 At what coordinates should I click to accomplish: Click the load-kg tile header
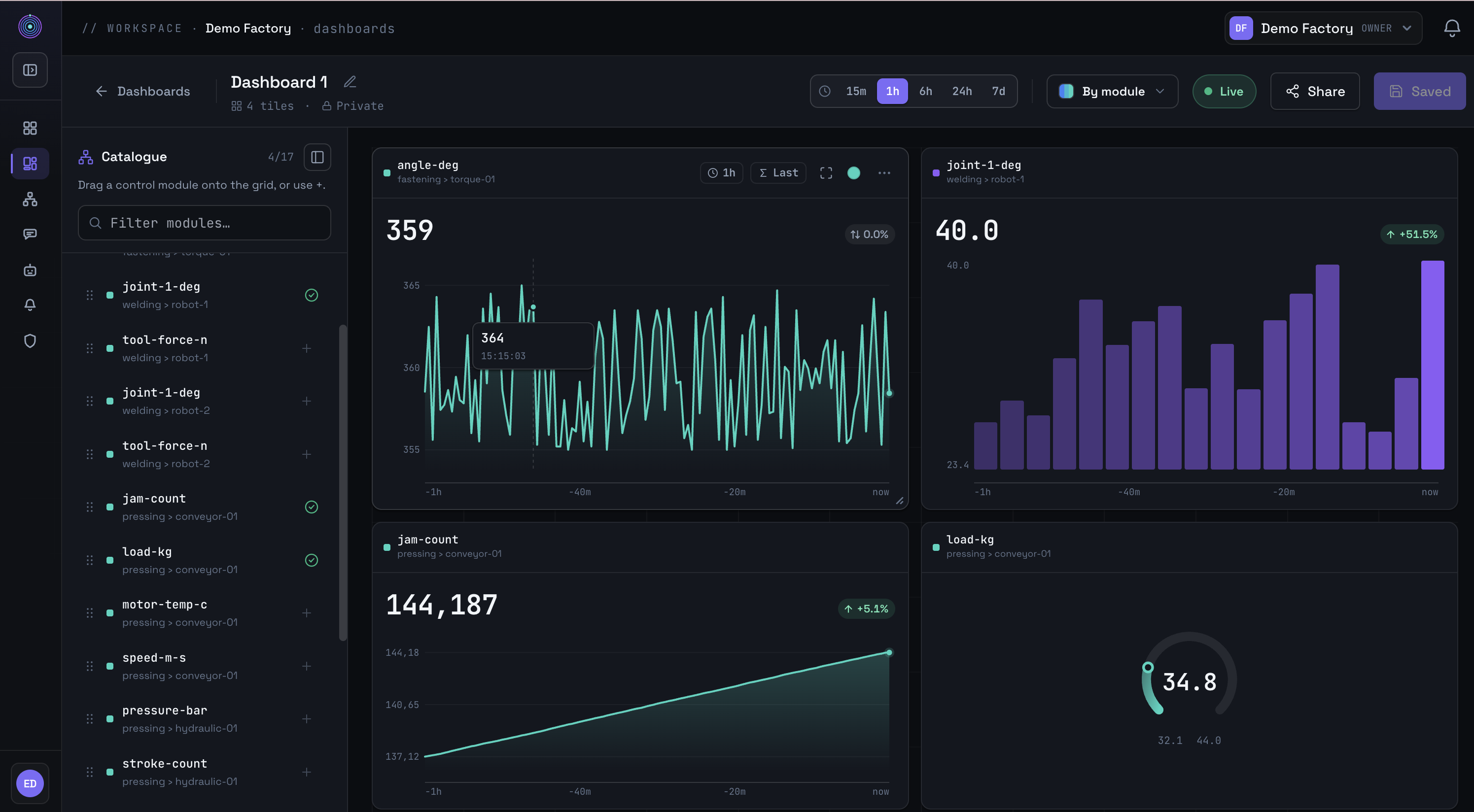coord(1189,547)
